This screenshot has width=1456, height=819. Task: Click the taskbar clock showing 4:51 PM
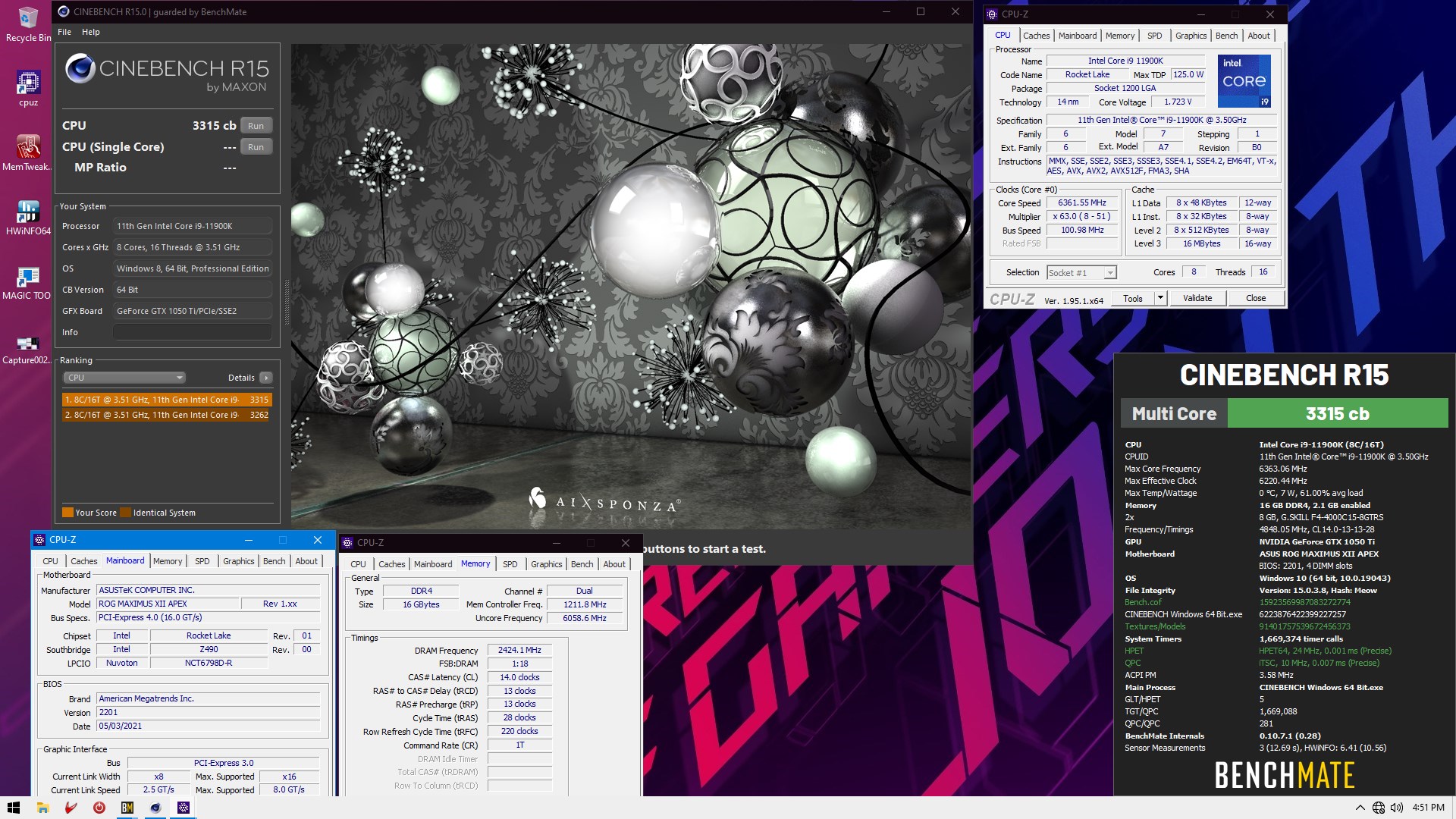[1429, 808]
